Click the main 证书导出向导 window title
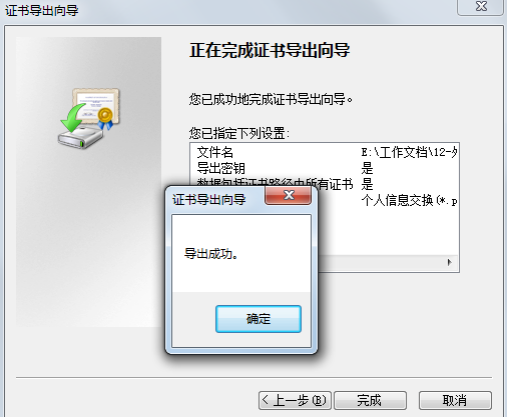Image resolution: width=507 pixels, height=417 pixels. pyautogui.click(x=42, y=10)
